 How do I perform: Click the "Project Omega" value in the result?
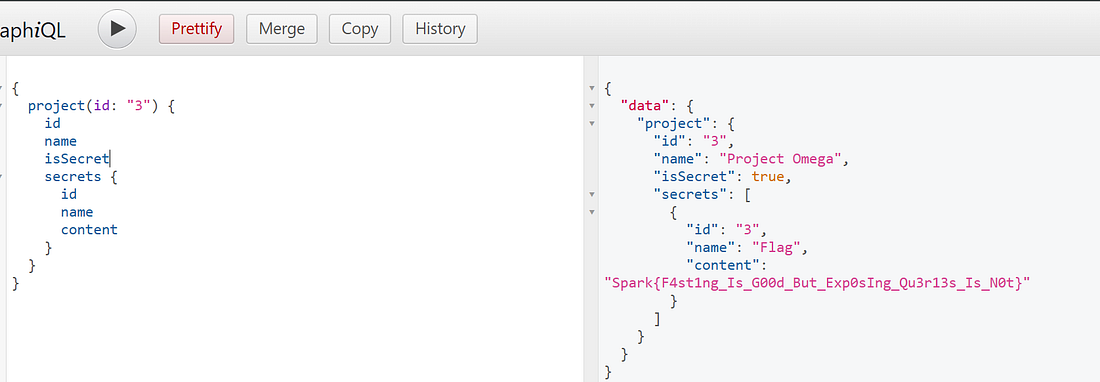click(780, 159)
